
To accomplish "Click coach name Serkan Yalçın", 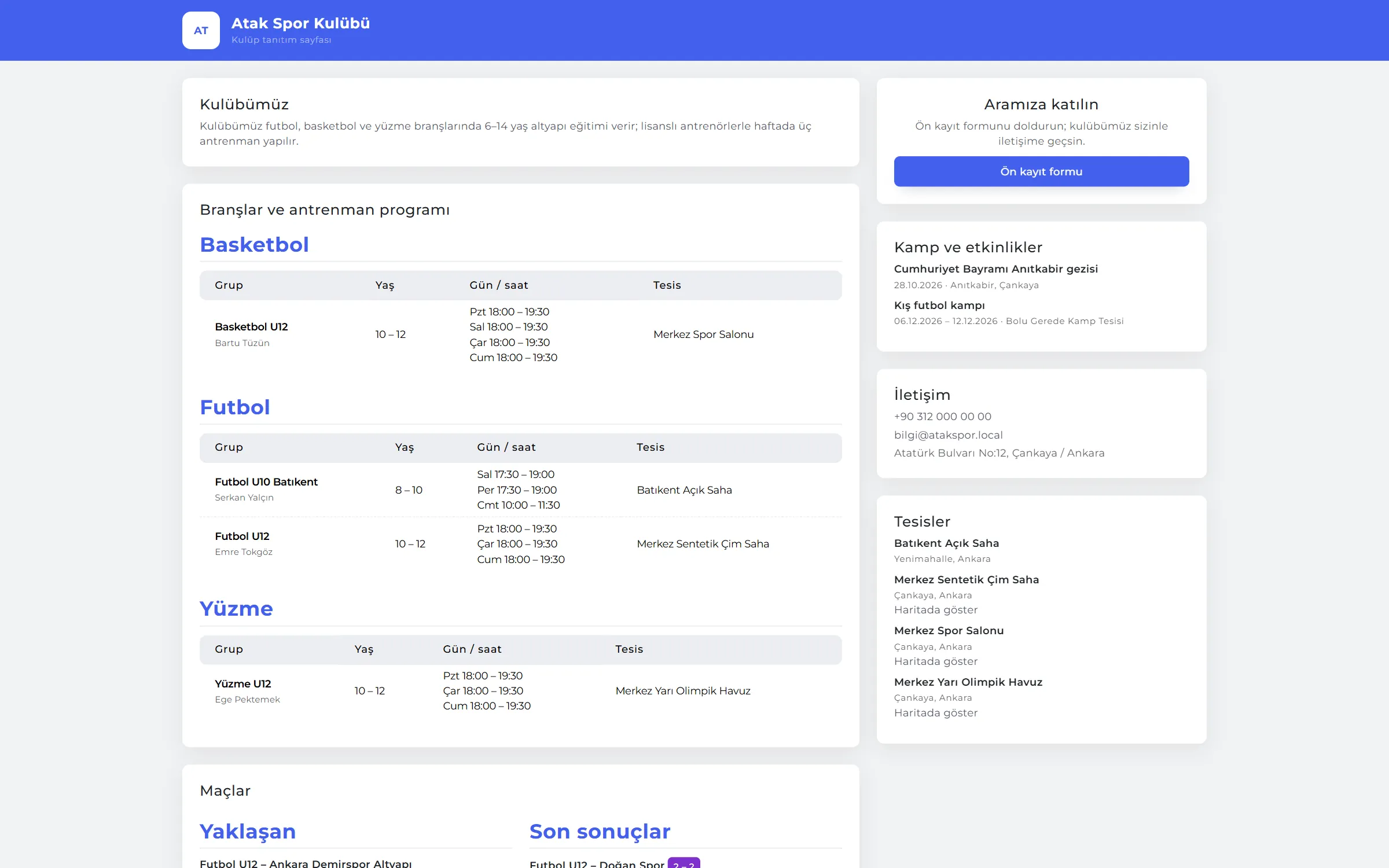I will tap(244, 498).
